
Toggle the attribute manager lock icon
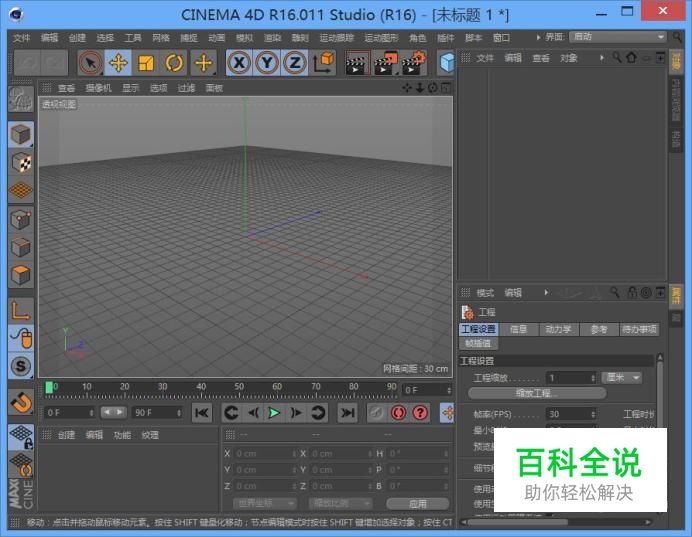pos(632,292)
